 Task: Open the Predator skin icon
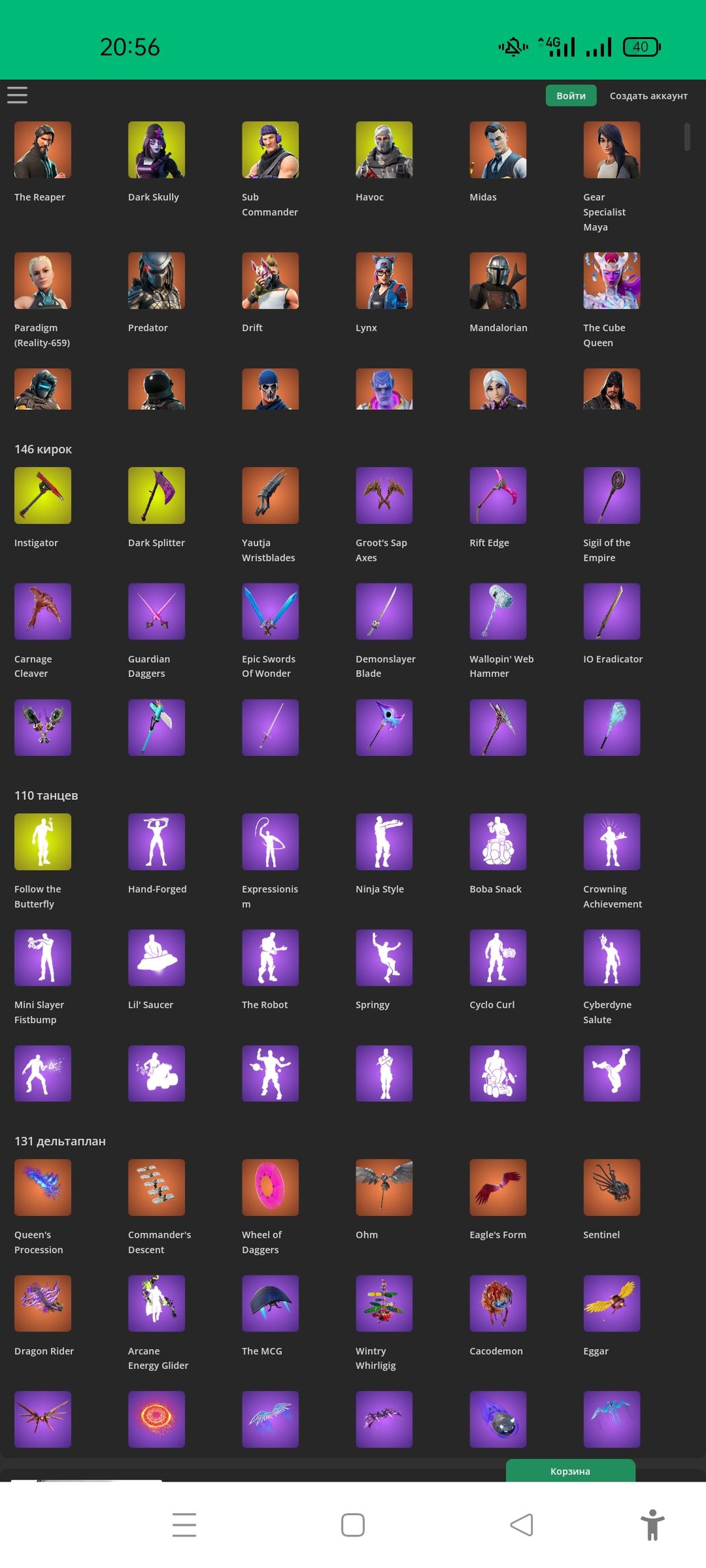coord(157,280)
